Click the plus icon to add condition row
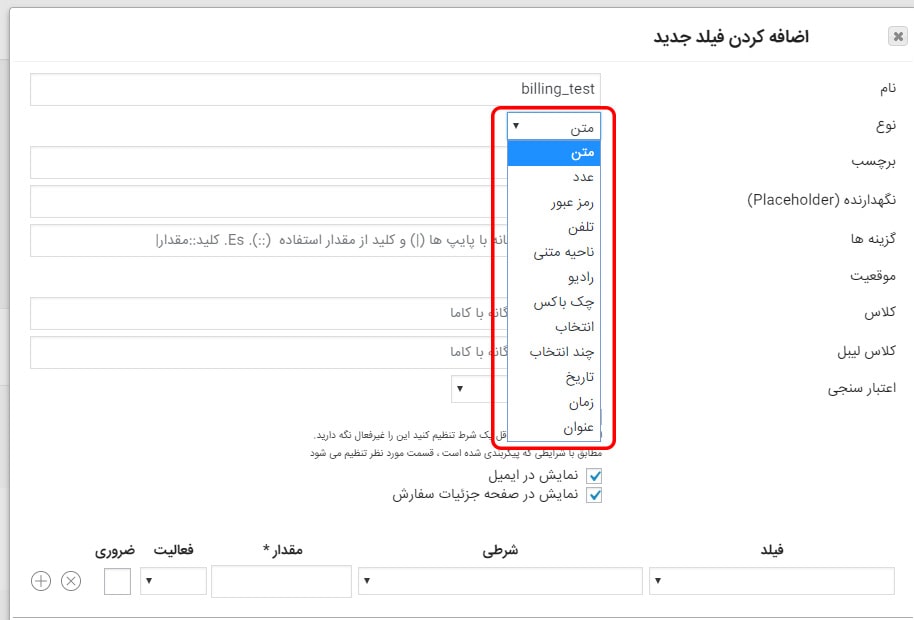Screen dimensions: 914x620 point(41,581)
